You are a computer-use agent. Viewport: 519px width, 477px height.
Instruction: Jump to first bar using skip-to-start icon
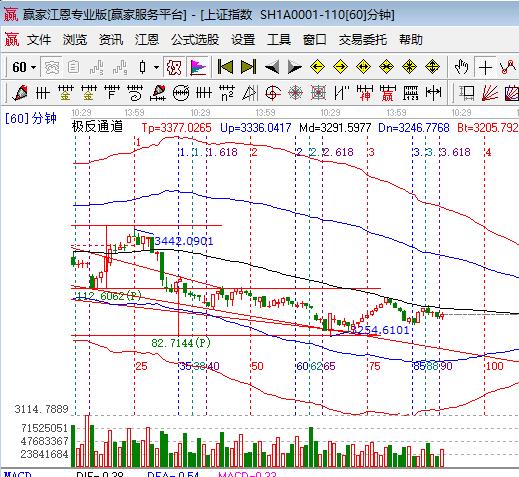(225, 67)
